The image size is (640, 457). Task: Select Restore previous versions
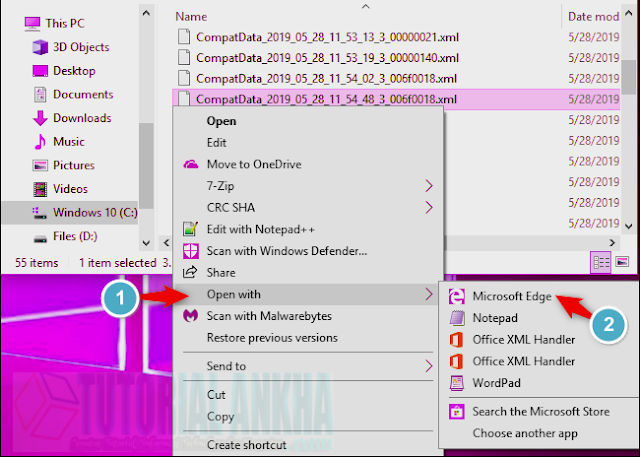coord(272,338)
